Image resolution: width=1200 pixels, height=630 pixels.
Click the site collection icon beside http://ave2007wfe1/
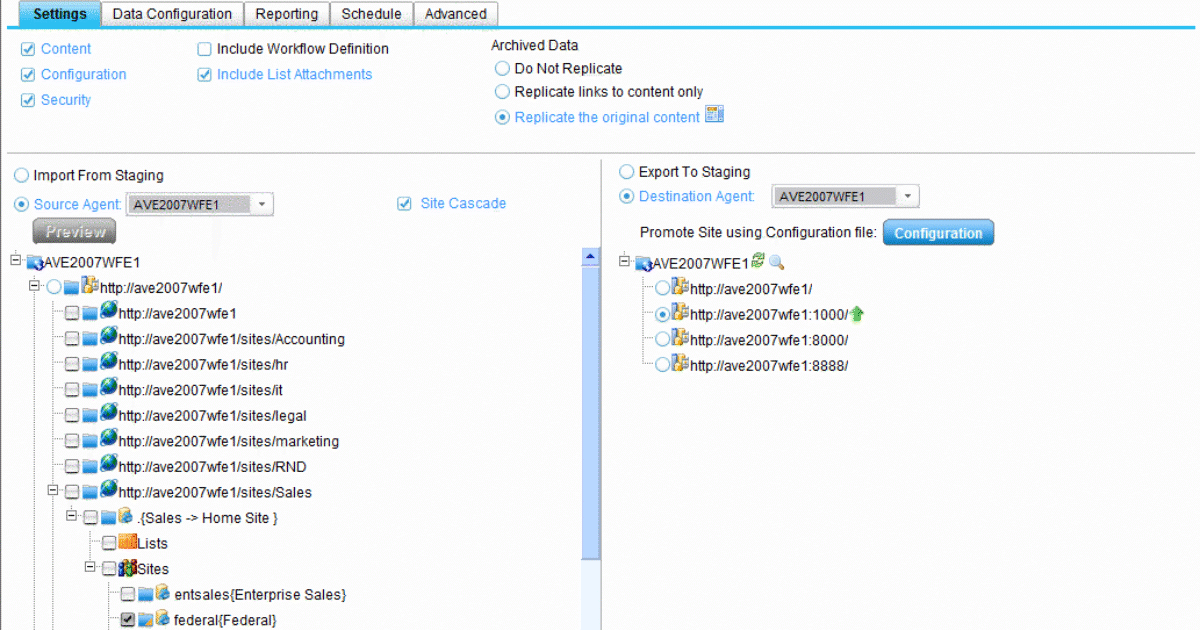(89, 286)
